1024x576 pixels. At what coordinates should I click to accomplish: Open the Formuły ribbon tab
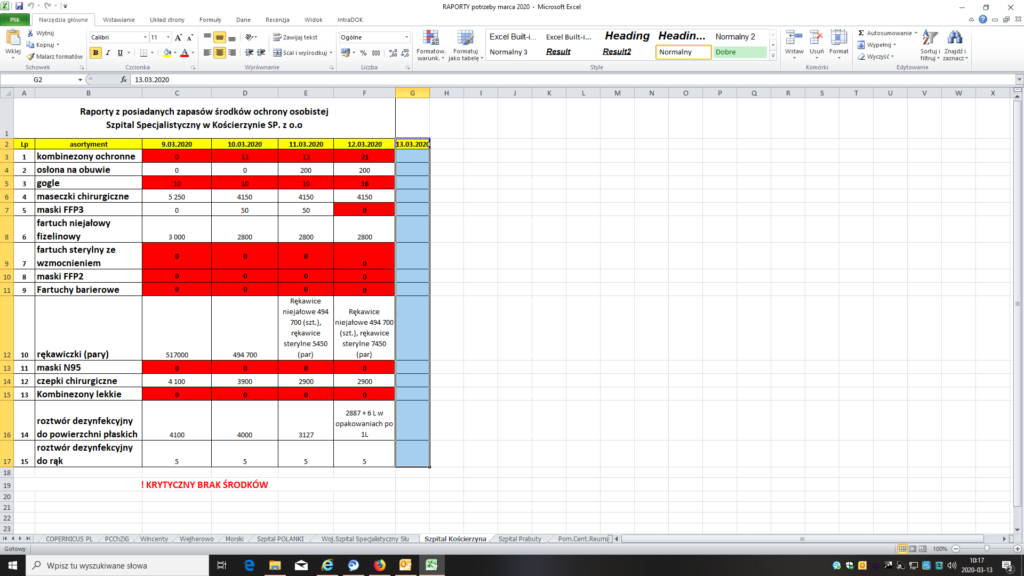point(210,19)
